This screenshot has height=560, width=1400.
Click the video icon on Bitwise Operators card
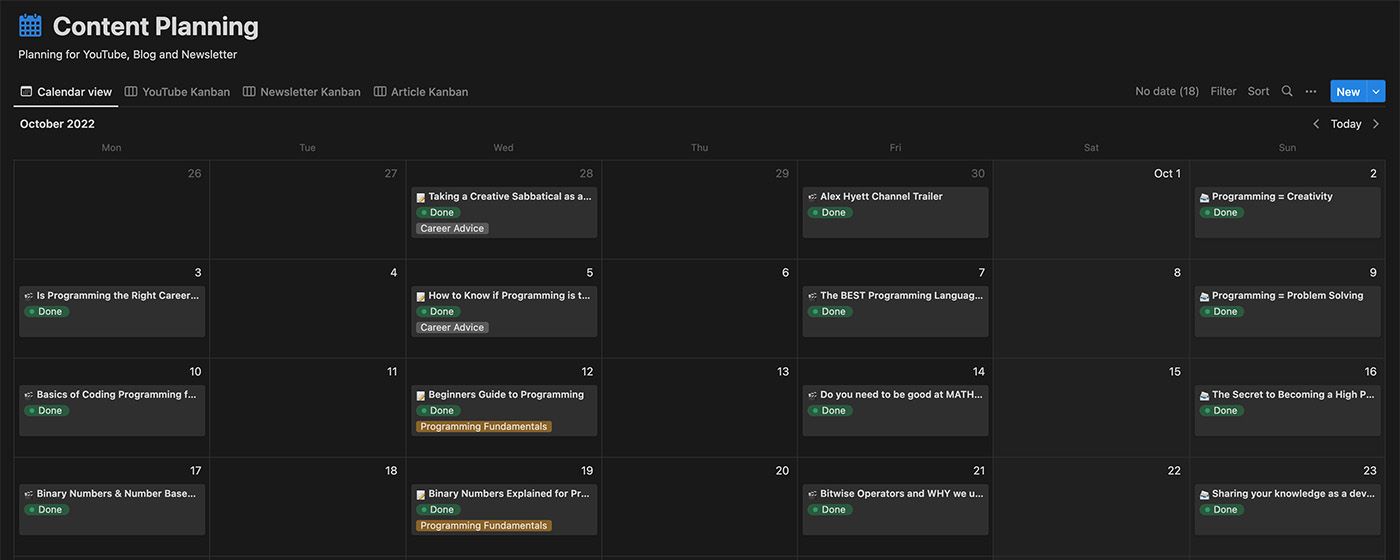pyautogui.click(x=813, y=494)
